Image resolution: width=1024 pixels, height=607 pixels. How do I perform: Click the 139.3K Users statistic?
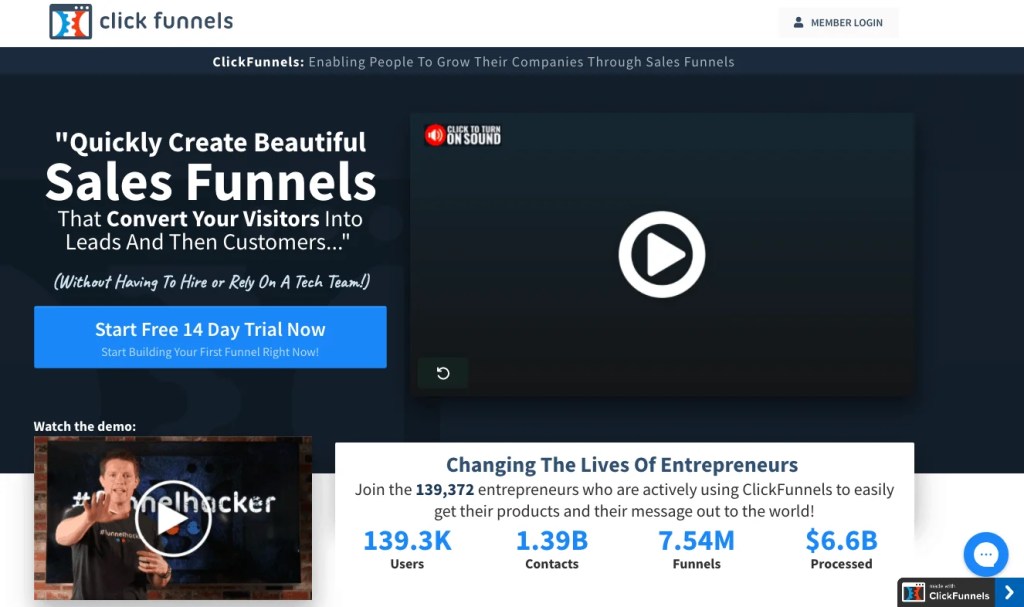tap(407, 550)
